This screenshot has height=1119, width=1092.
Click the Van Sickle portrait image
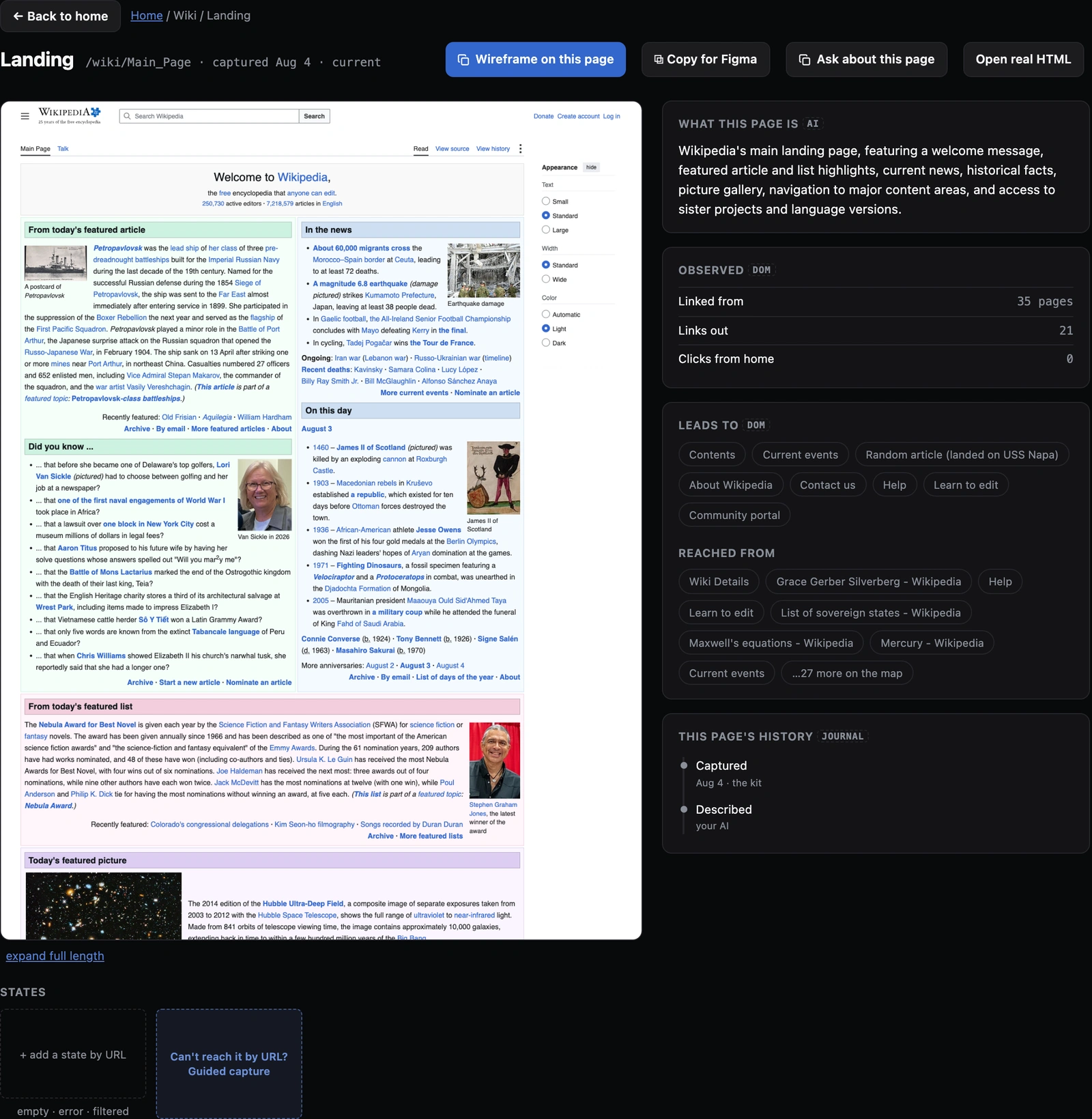coord(265,495)
